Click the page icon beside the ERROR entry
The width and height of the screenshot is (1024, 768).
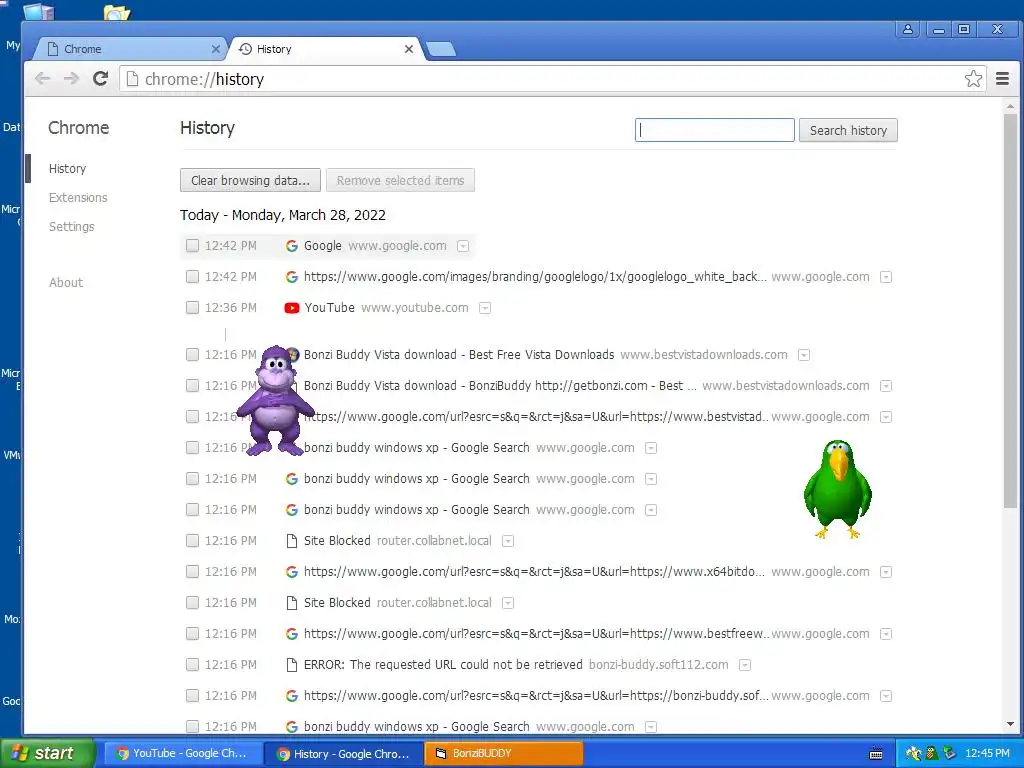(292, 665)
